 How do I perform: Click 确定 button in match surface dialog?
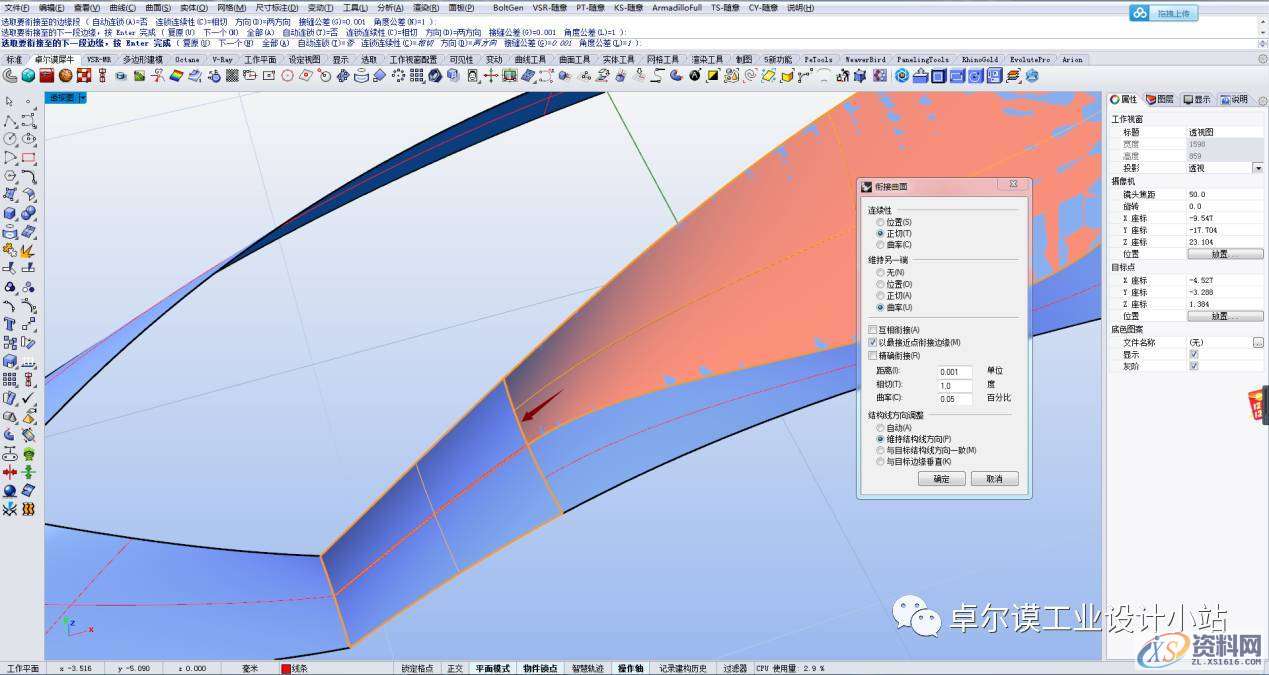[942, 479]
